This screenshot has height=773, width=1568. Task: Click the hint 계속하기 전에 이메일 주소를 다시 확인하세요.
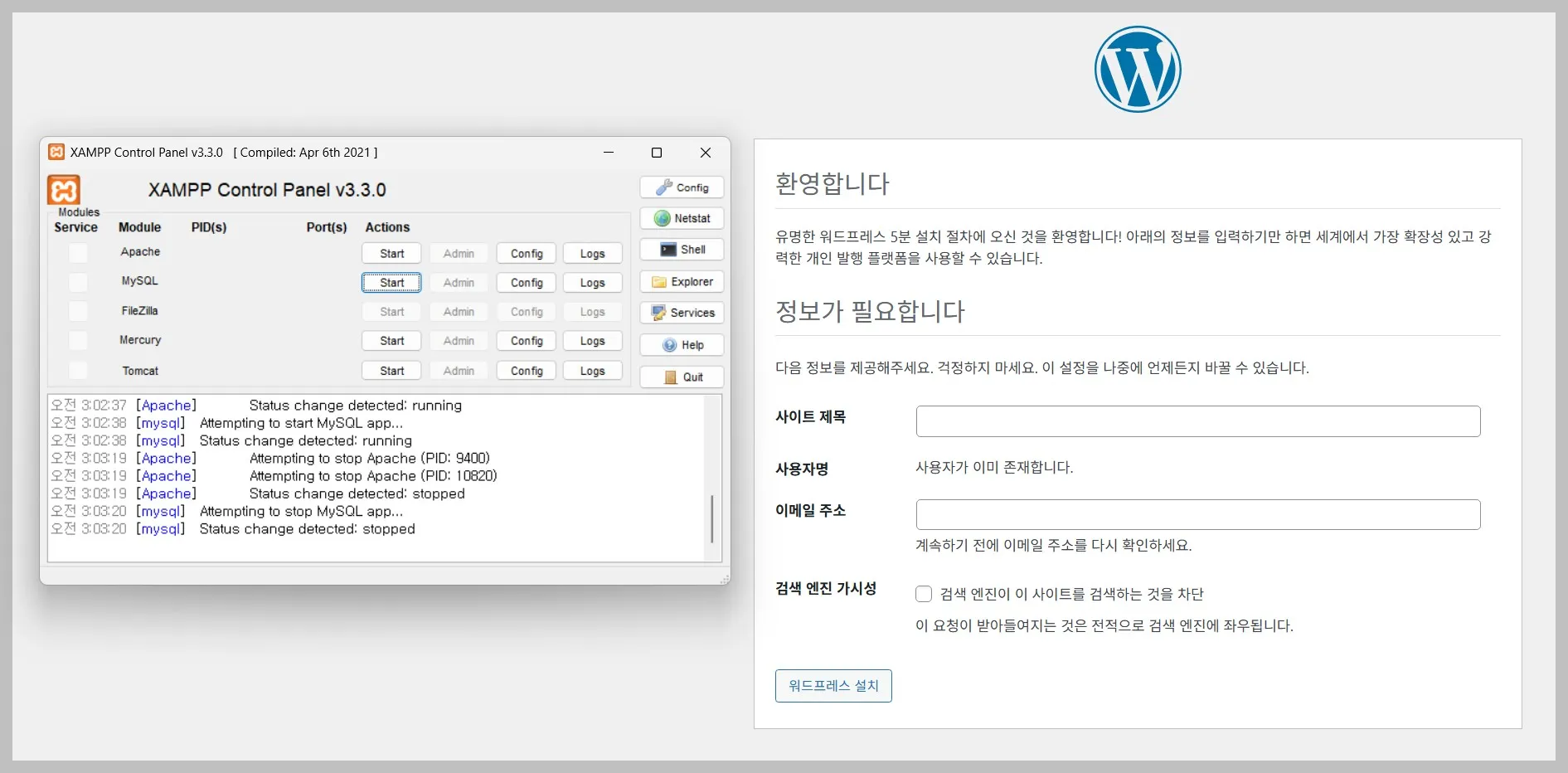point(1053,545)
